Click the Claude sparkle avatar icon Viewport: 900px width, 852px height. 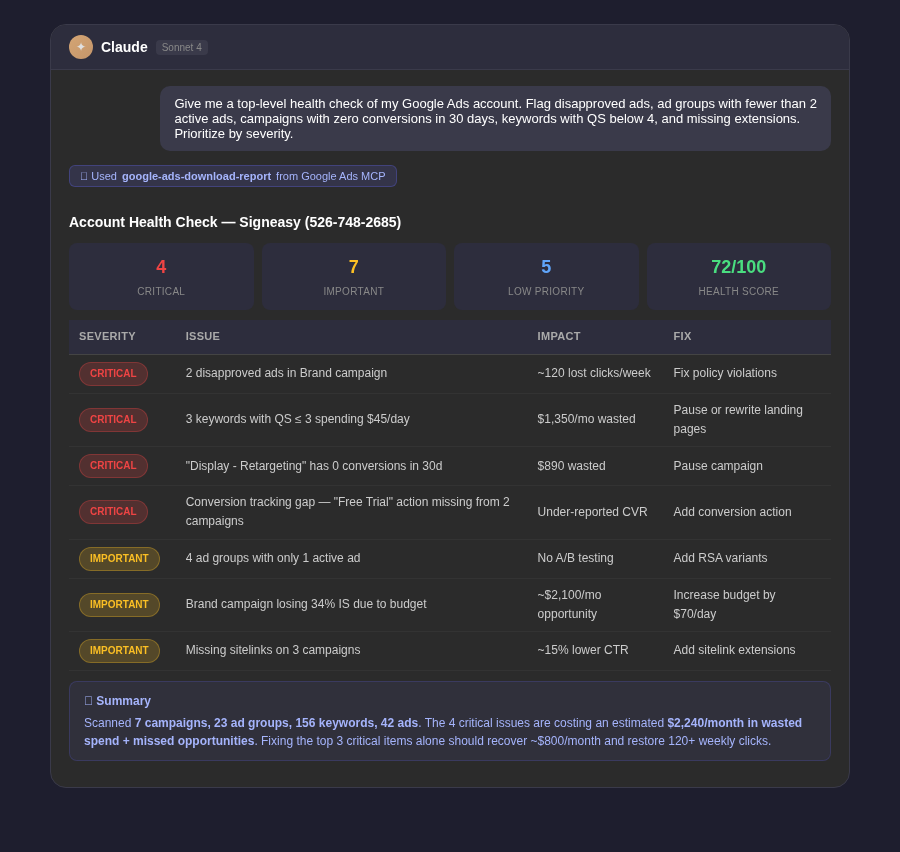tap(81, 47)
